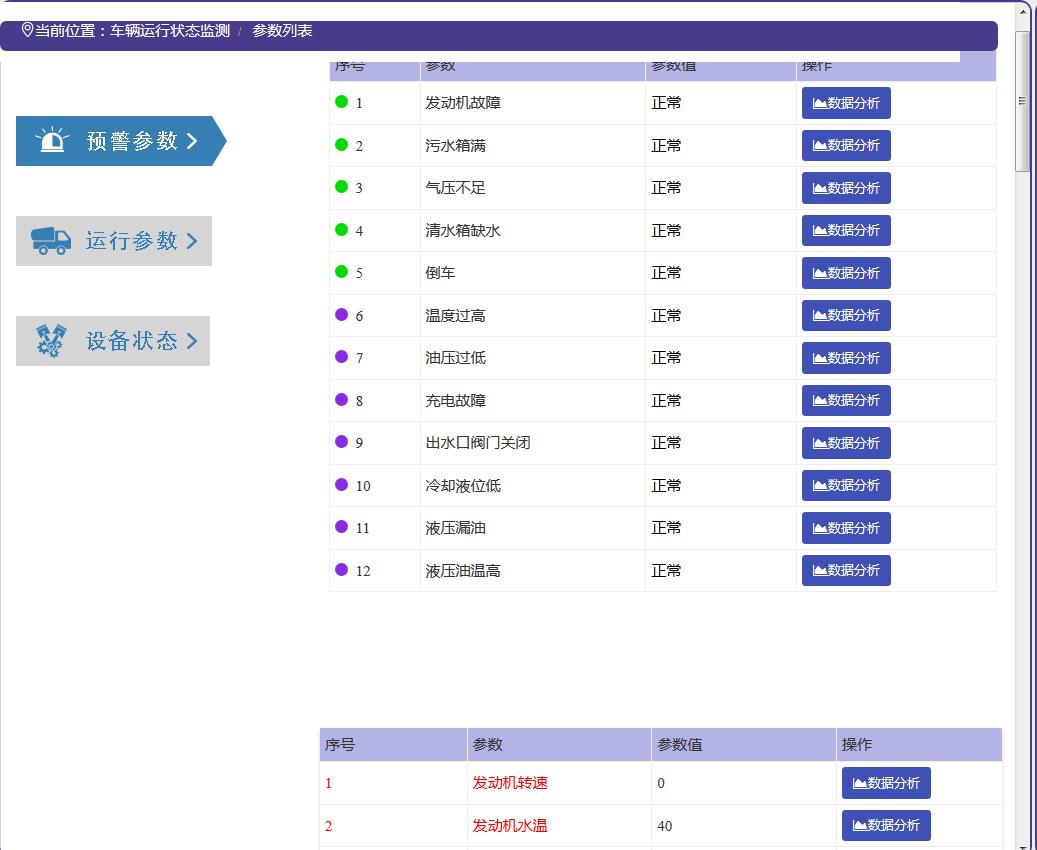
Task: Click the location pin icon in breadcrumb
Action: (x=27, y=30)
